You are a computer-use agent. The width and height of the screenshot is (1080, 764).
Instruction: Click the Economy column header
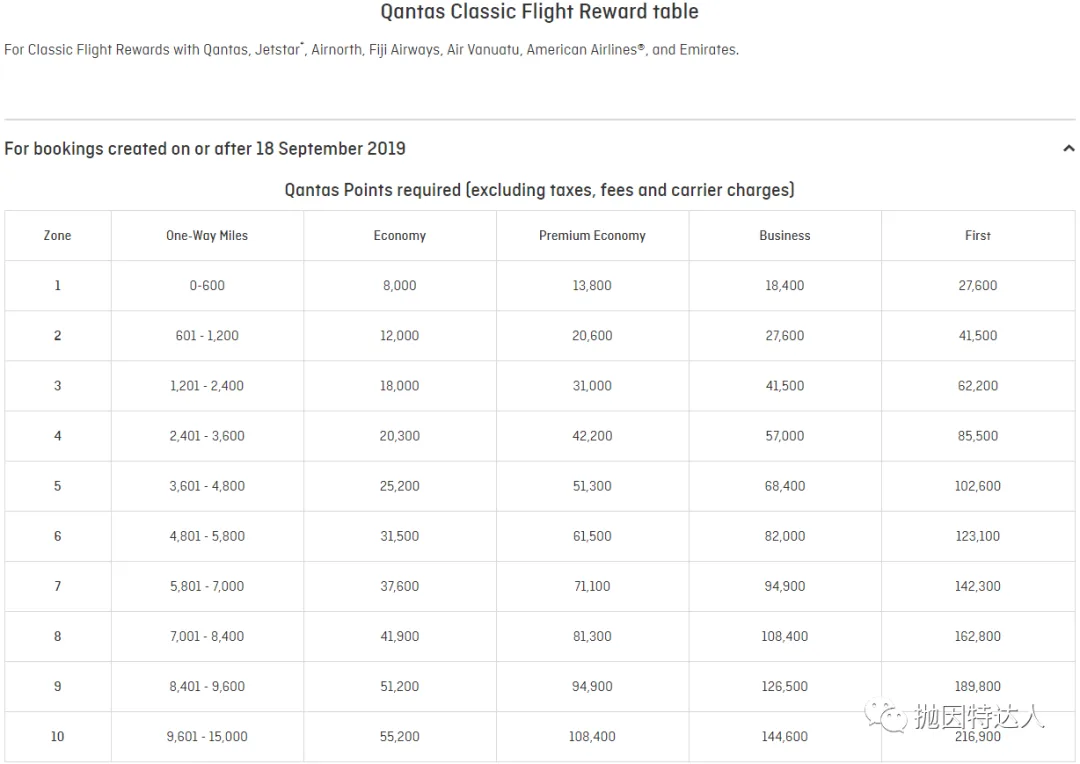399,235
